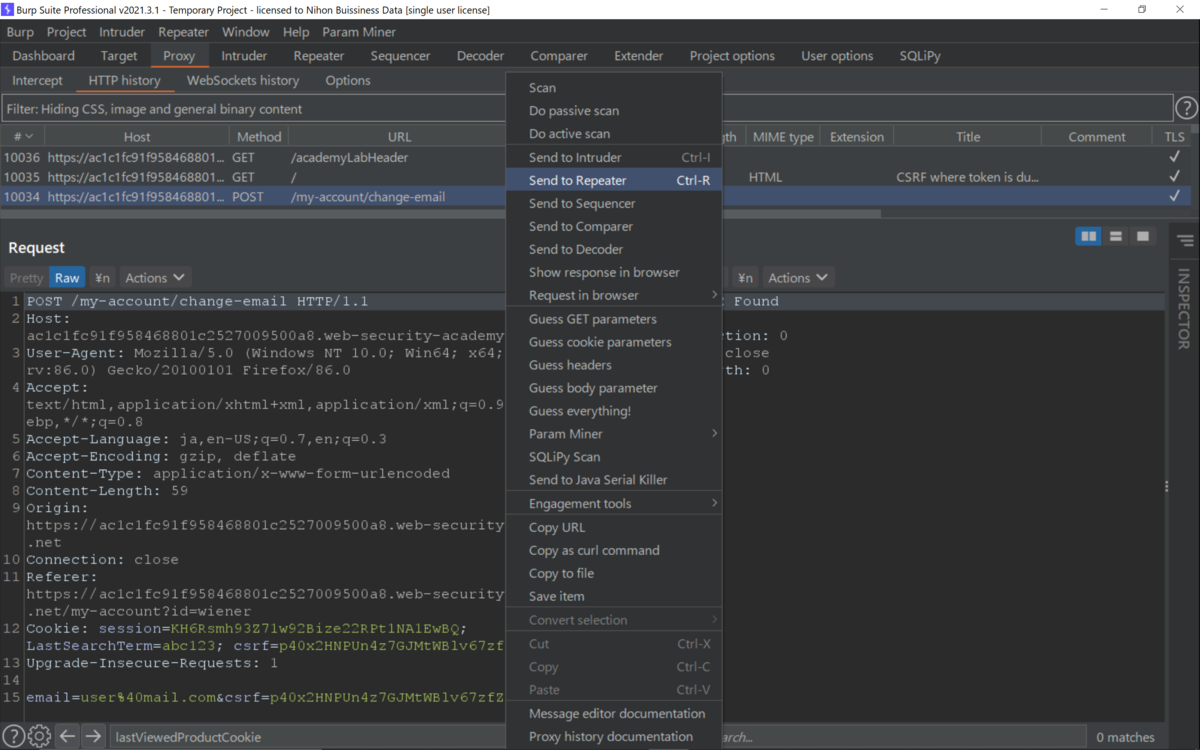Select the single-pane tabbed layout icon

pyautogui.click(x=1143, y=236)
